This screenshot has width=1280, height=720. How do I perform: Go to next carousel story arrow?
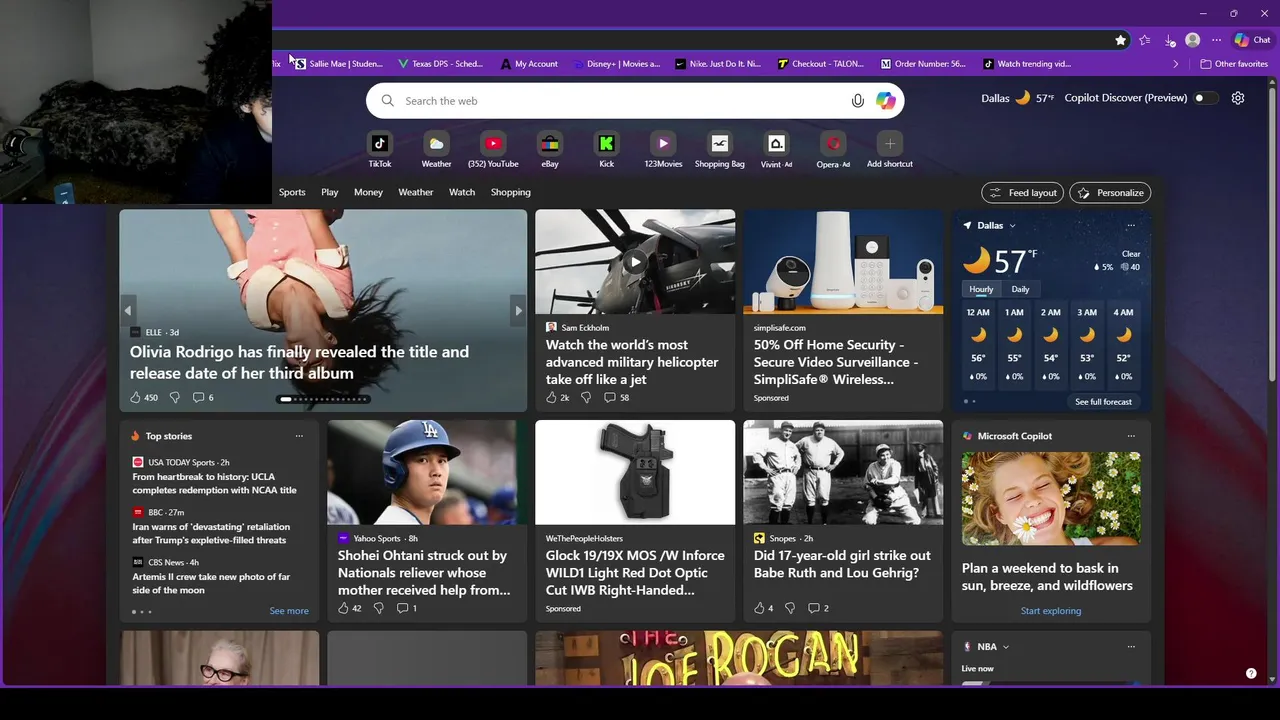coord(518,311)
